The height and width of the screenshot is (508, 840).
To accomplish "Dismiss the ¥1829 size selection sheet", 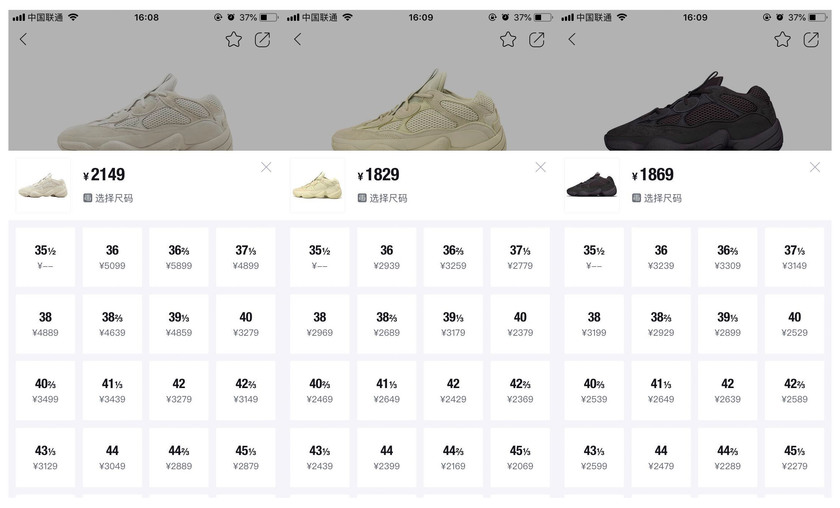I will click(x=541, y=167).
